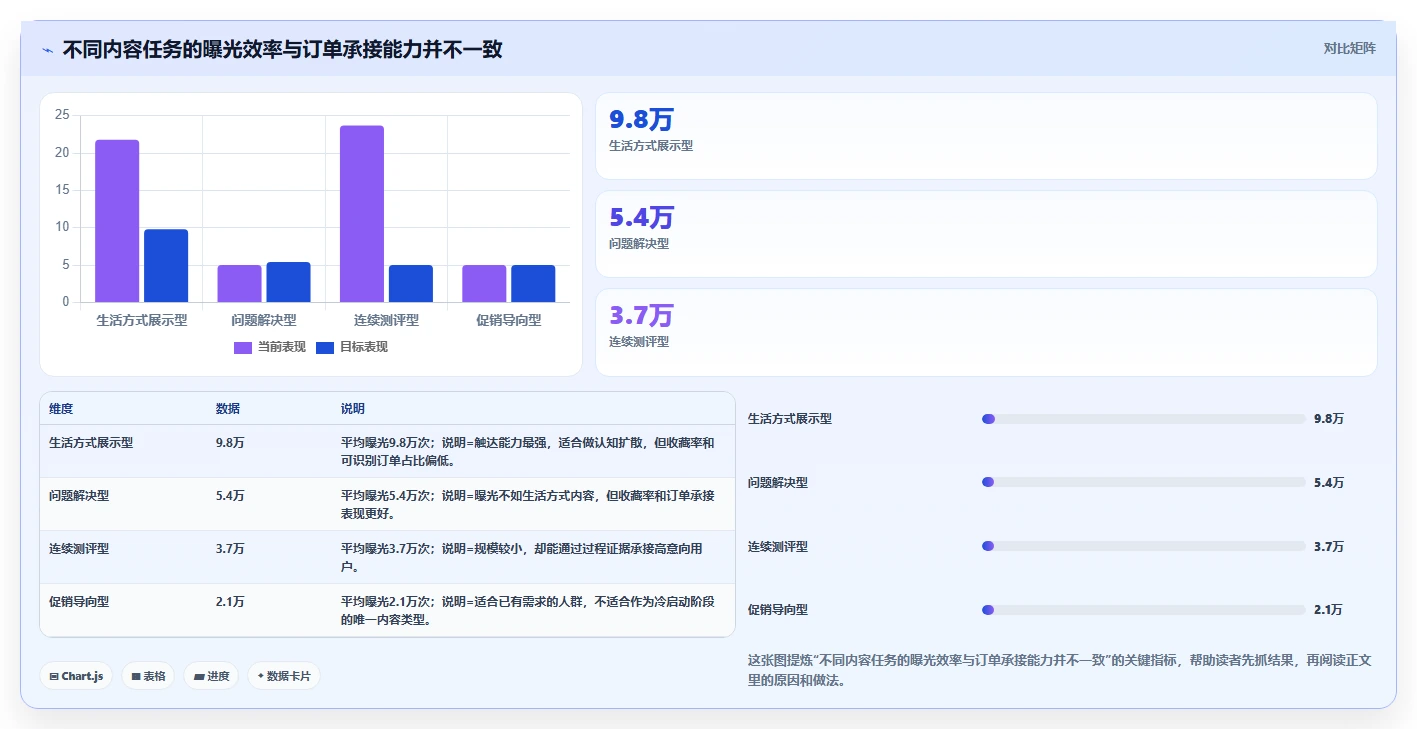Toggle the 目标表现 legend entry
This screenshot has height=729, width=1417.
tap(352, 347)
